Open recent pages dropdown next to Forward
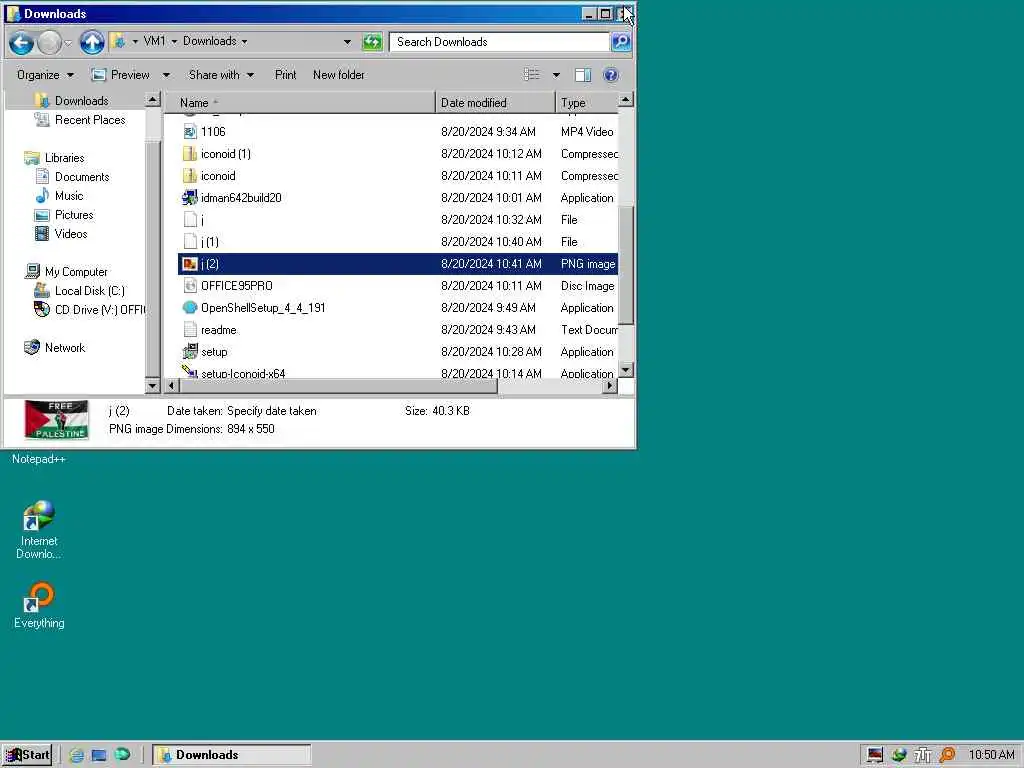Screen dimensions: 1024x768 tap(68, 43)
